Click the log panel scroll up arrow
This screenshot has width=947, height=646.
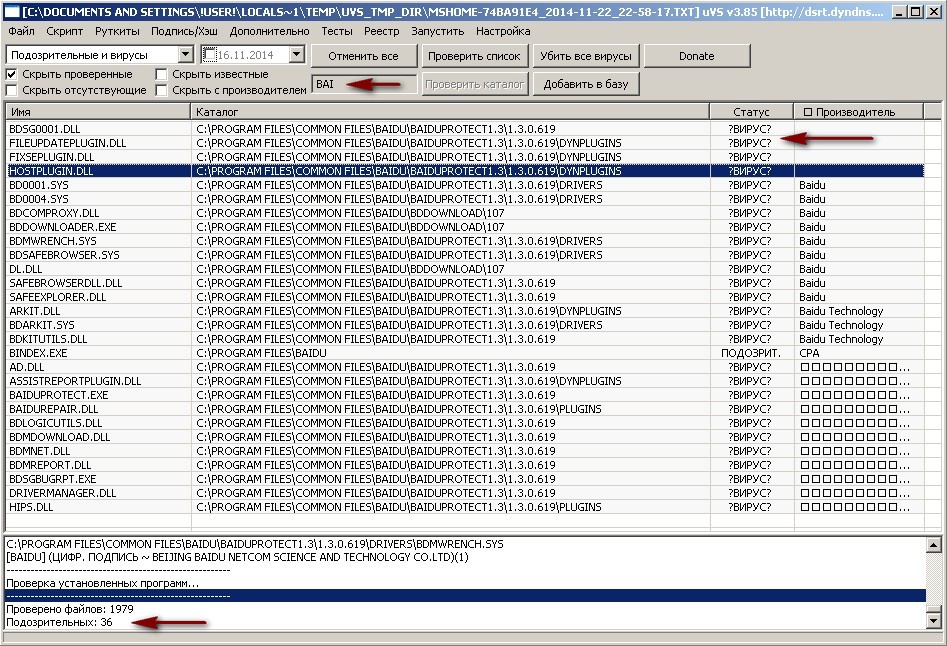pyautogui.click(x=933, y=545)
